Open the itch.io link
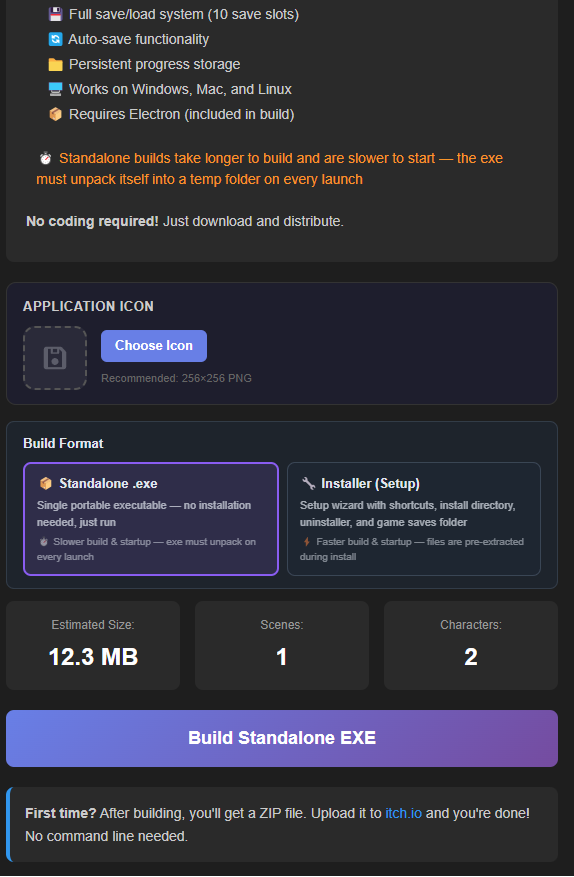The height and width of the screenshot is (877, 574). 403,813
